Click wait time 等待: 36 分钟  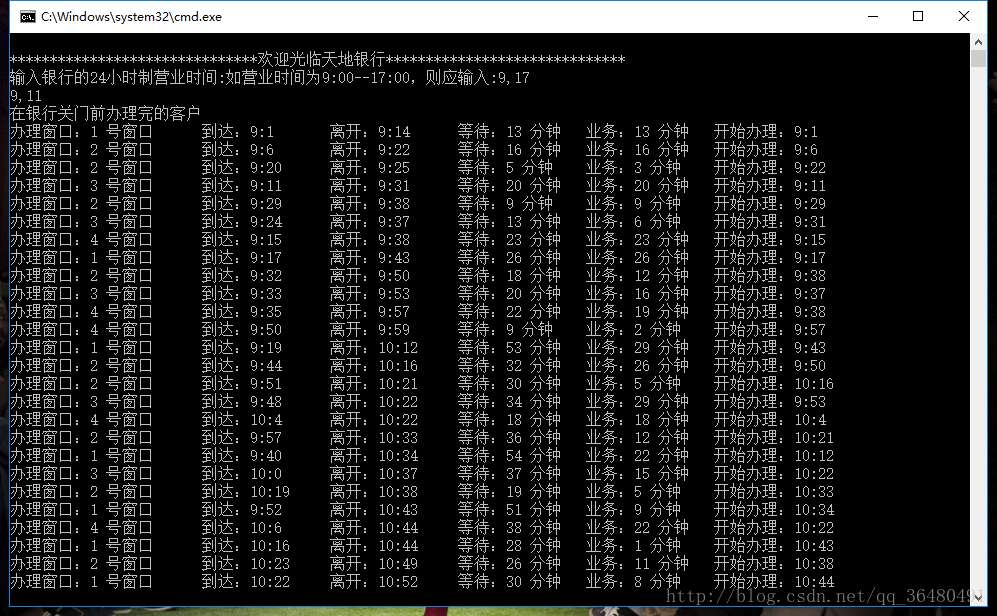pyautogui.click(x=509, y=438)
